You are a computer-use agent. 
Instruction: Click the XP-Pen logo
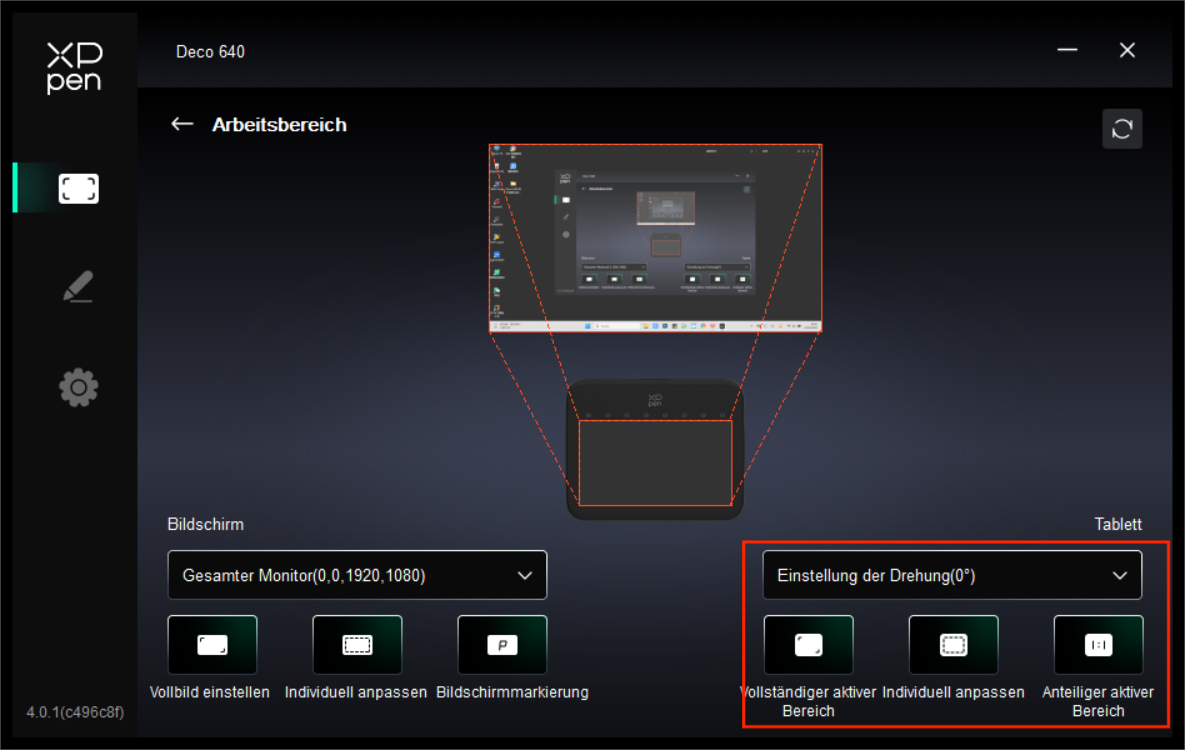[x=74, y=67]
